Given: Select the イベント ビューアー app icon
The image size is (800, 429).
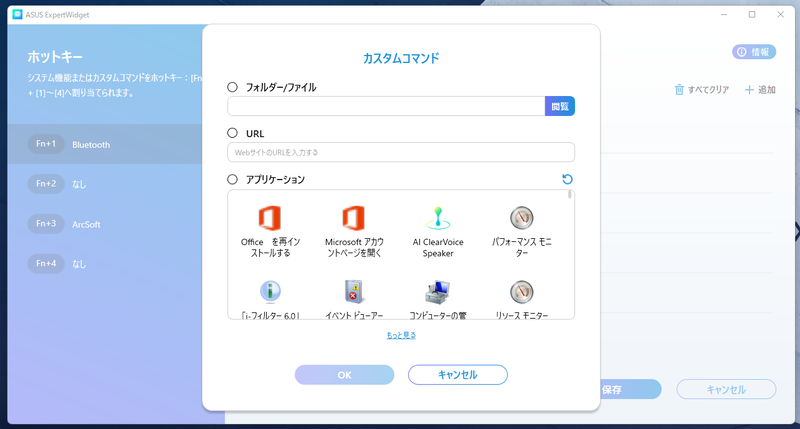Looking at the screenshot, I should pos(354,292).
